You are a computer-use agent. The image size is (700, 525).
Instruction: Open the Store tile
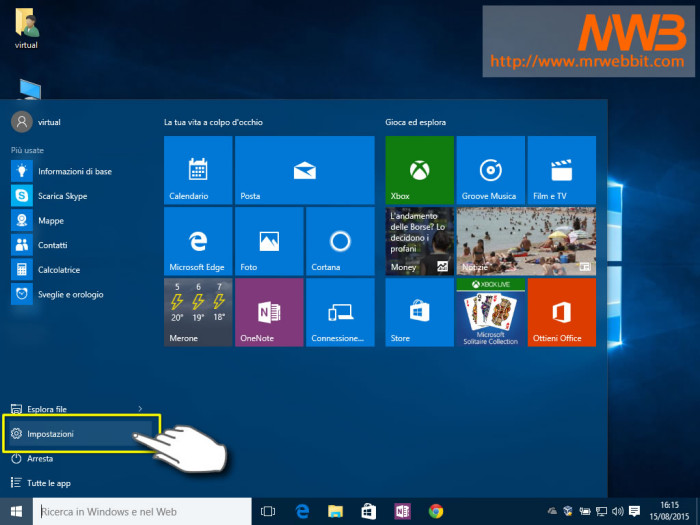click(419, 312)
